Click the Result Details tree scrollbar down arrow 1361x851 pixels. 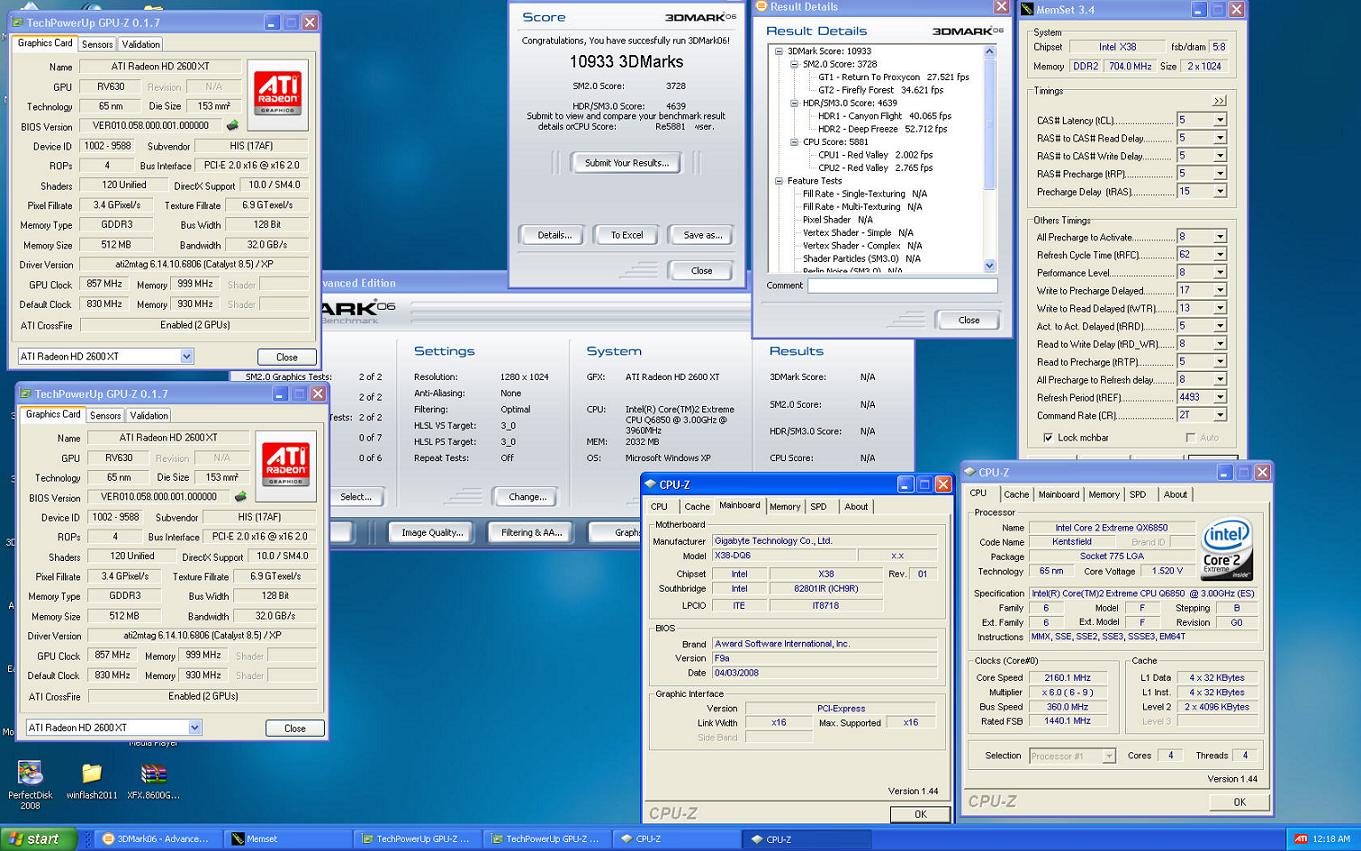tap(990, 265)
